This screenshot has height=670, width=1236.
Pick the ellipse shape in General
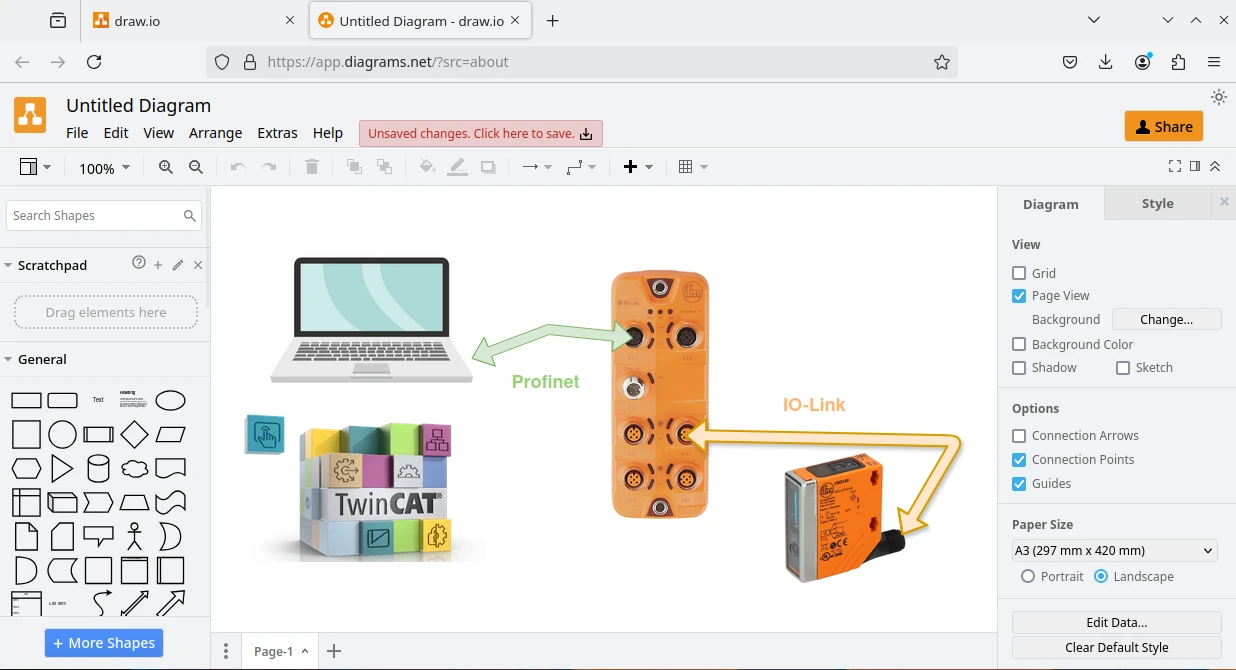click(171, 401)
